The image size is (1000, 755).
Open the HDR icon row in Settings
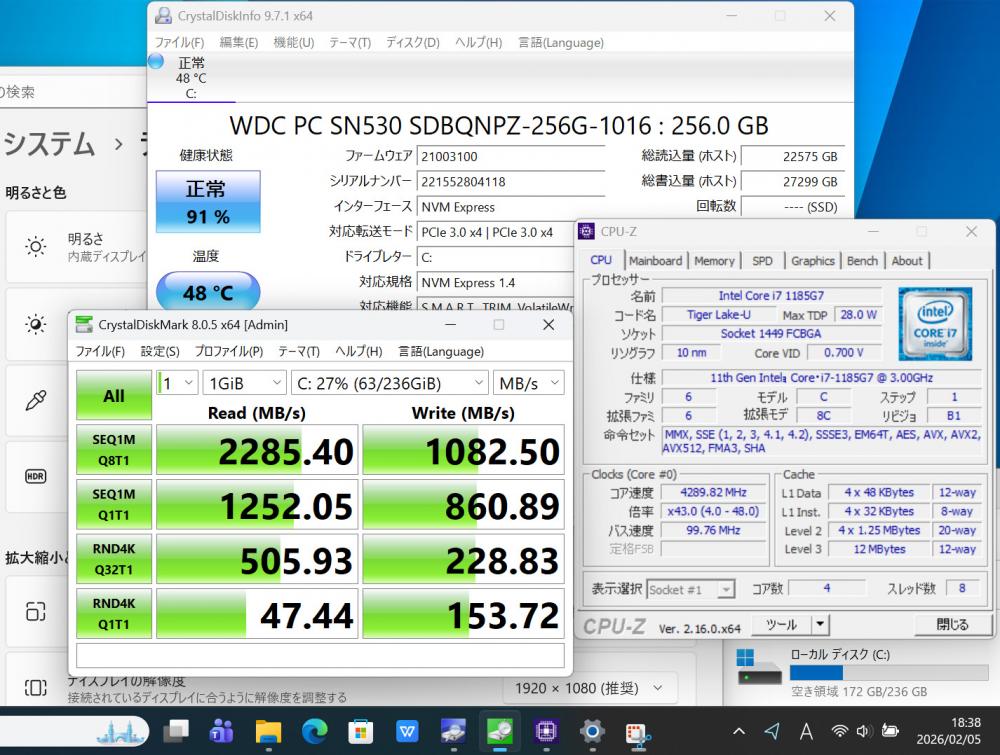click(x=36, y=476)
